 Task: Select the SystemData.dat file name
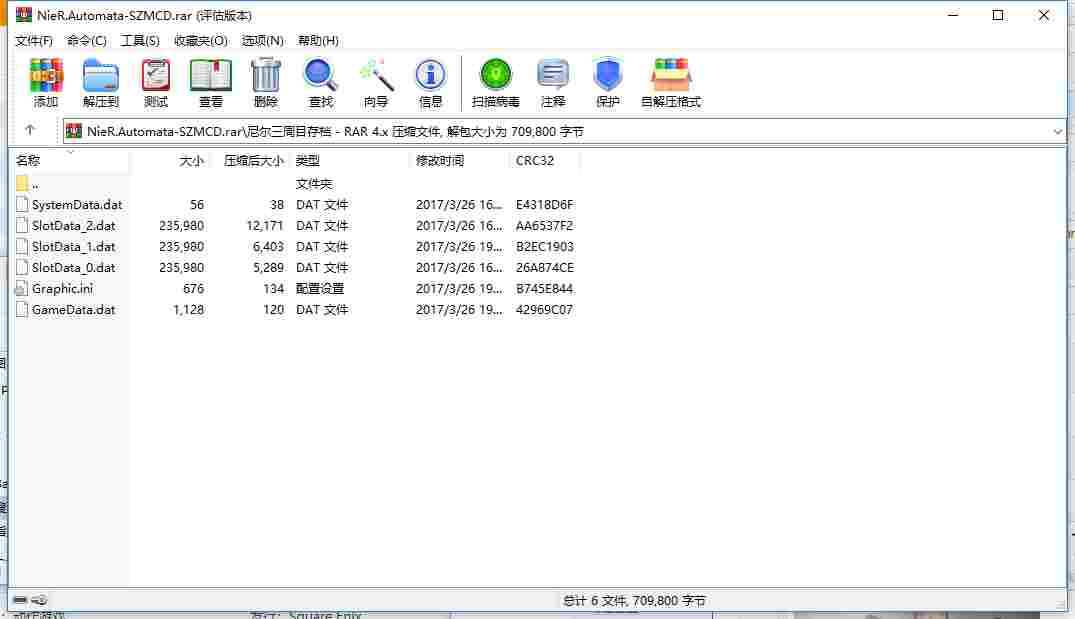77,204
